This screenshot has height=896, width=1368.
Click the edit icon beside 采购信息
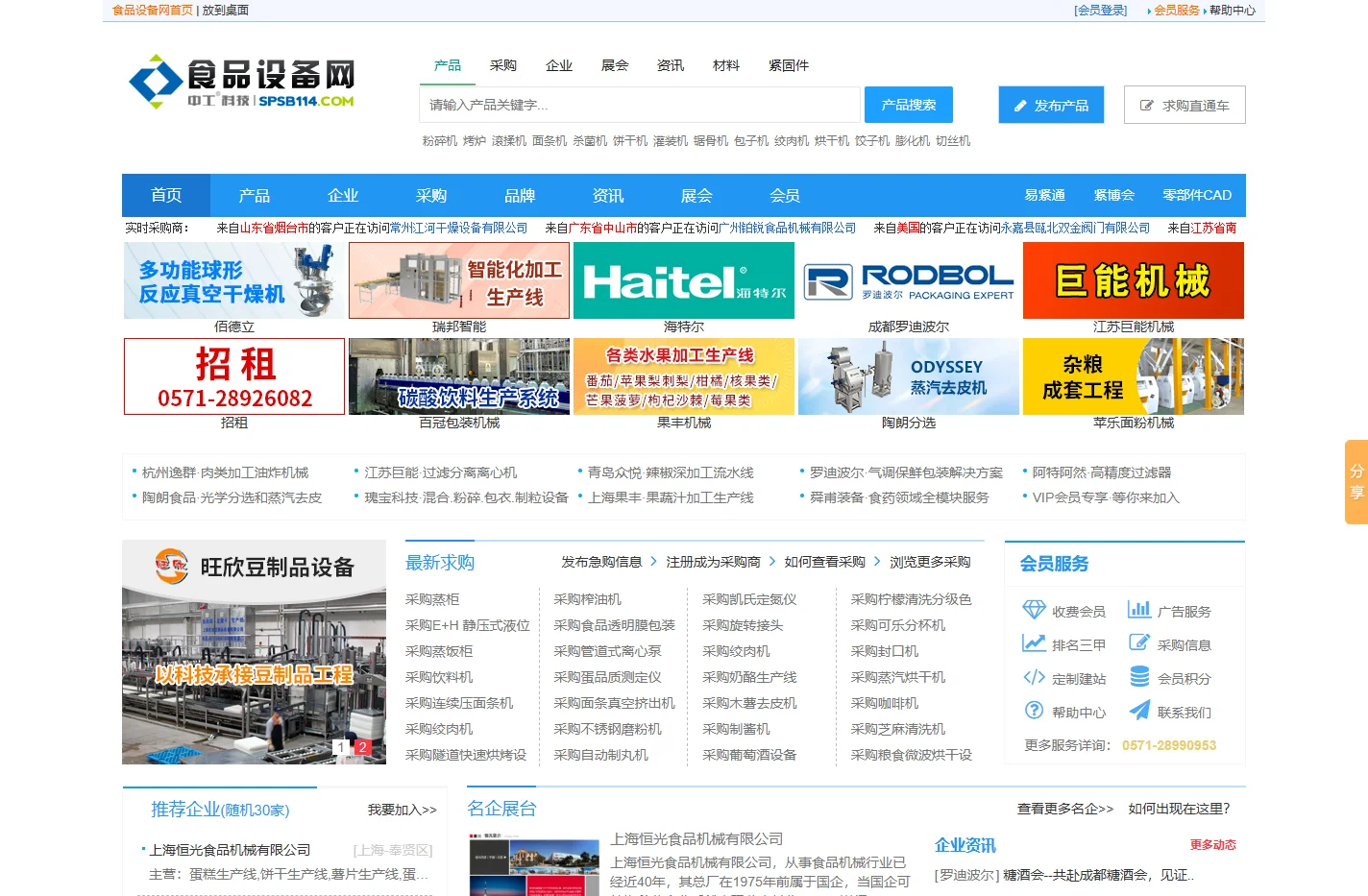pos(1139,643)
